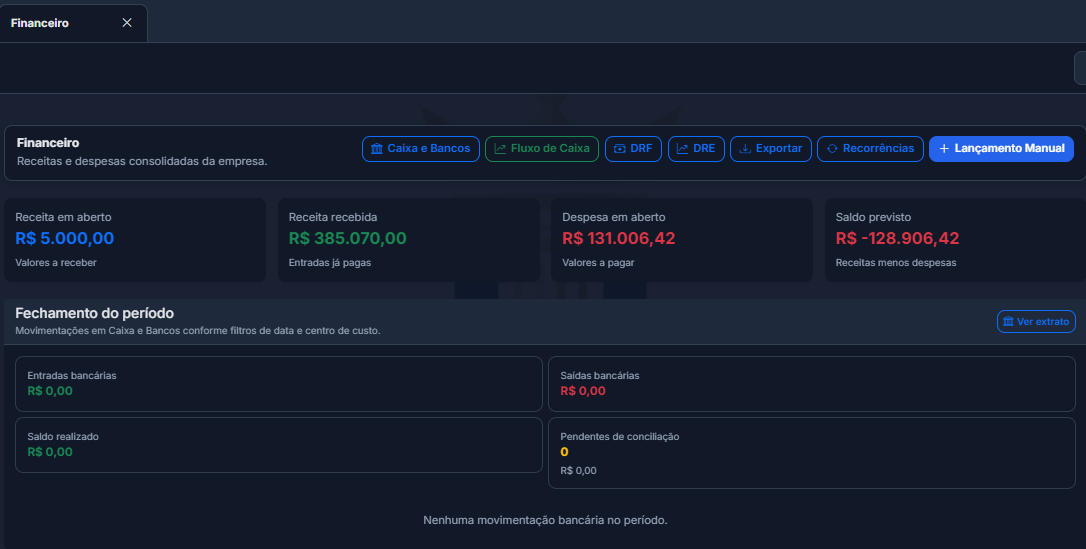
Task: Click 'Nenhuma movimentação bancária no período.' message
Action: 545,520
